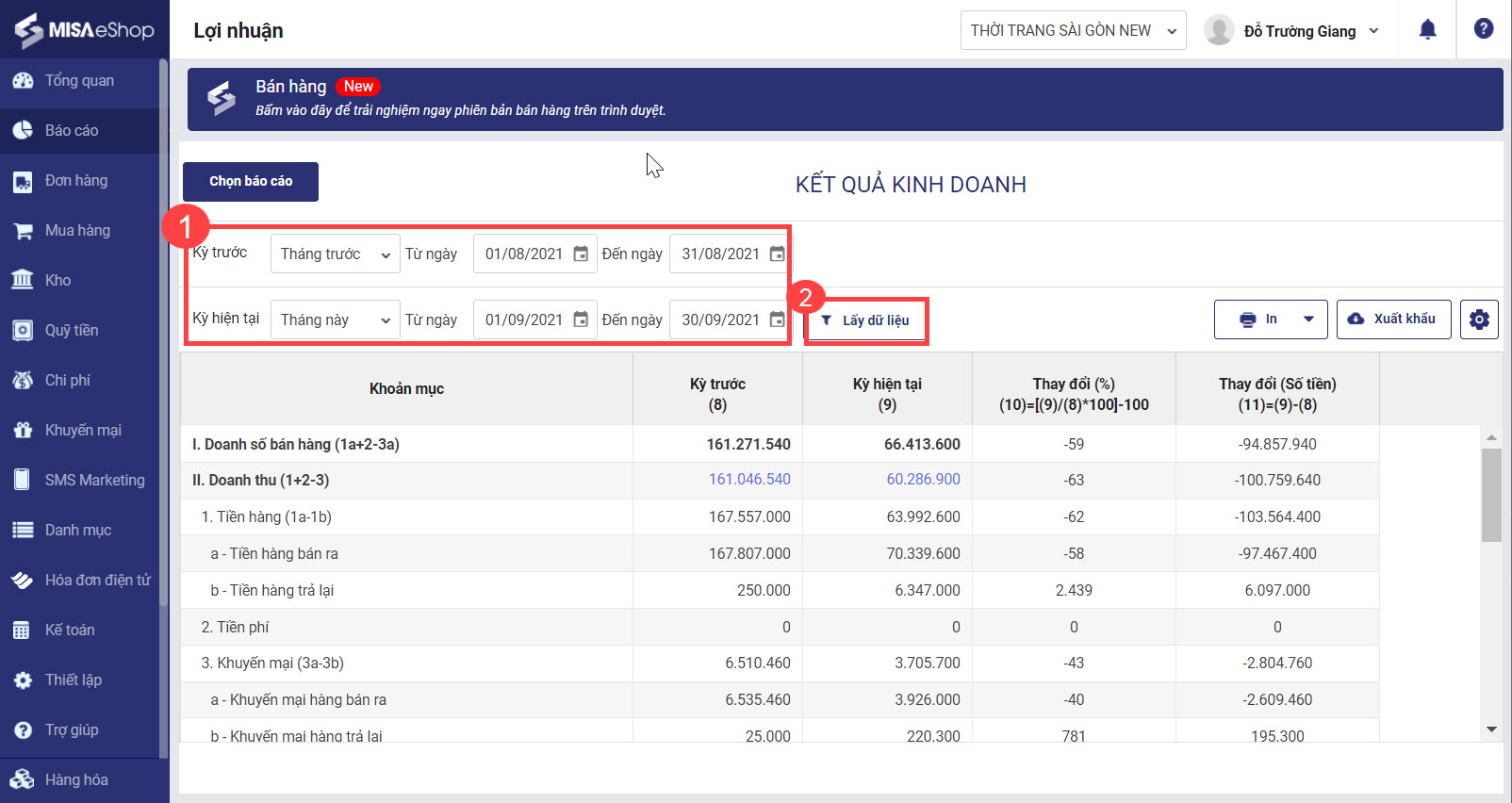Open the store selector 'THỜI TRANG SÀI GÒN NEW'
This screenshot has height=803, width=1512.
pyautogui.click(x=1073, y=30)
